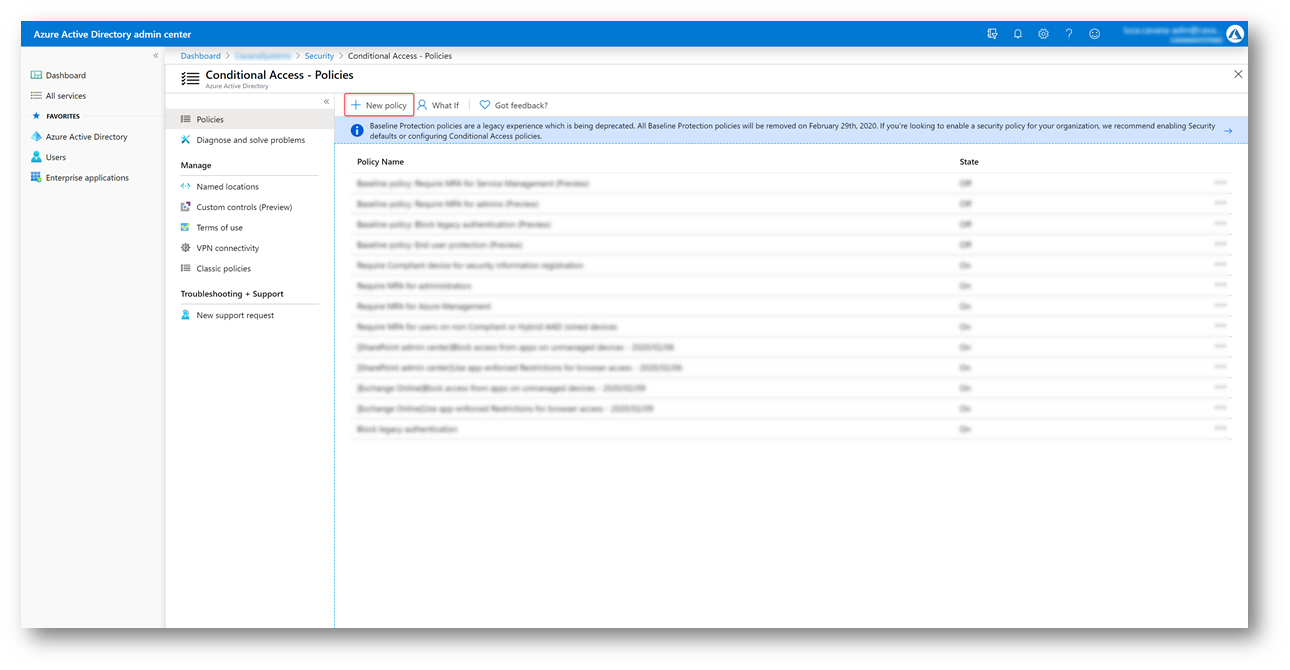Viewport: 1290px width, 670px height.
Task: Click the plus icon for New policy
Action: pos(356,105)
